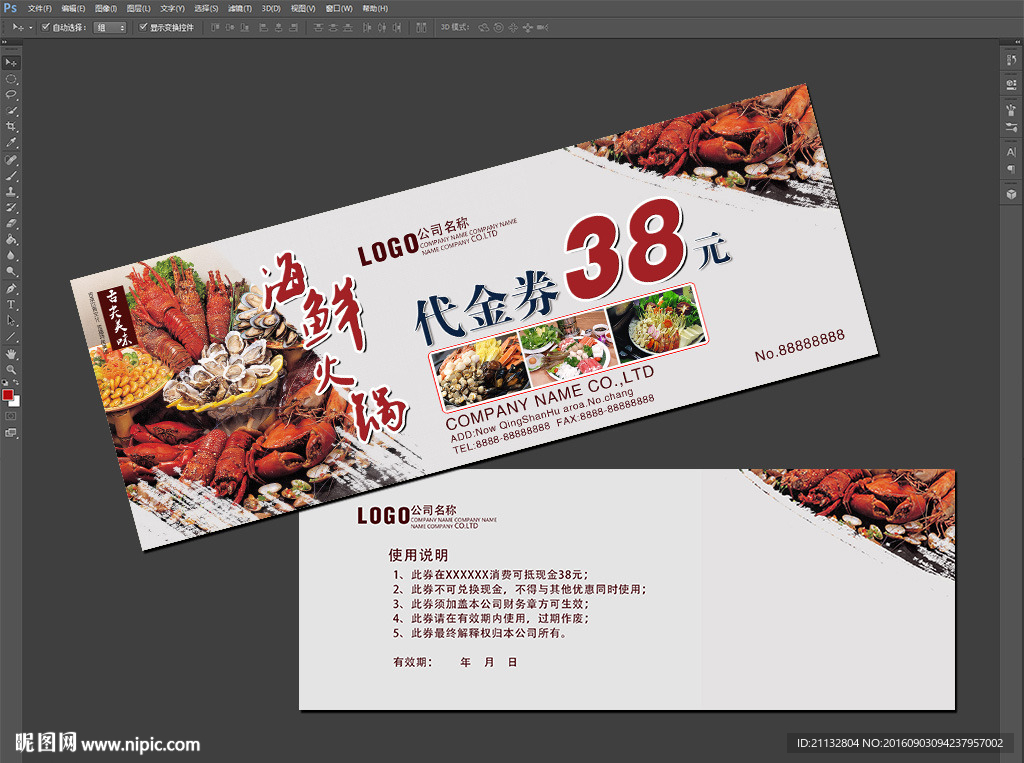Open the 视图(V) menu
The image size is (1024, 763).
(303, 8)
